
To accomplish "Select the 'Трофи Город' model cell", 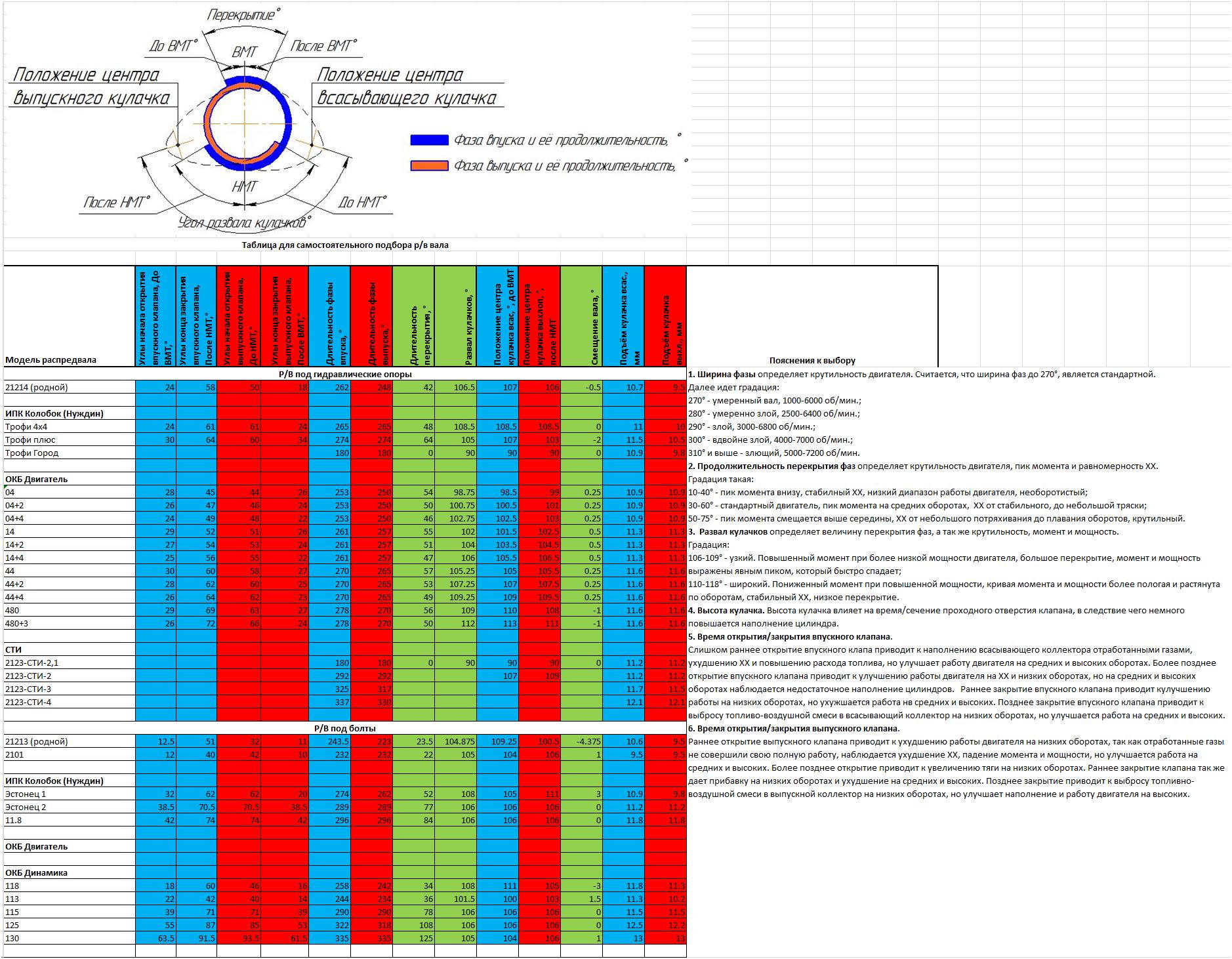I will 70,453.
